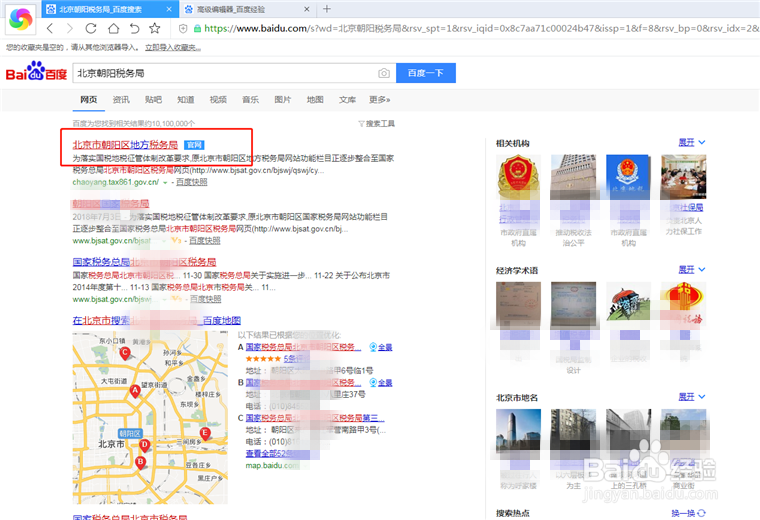This screenshot has width=760, height=520.
Task: Open 全景 panorama for result B
Action: tap(380, 382)
